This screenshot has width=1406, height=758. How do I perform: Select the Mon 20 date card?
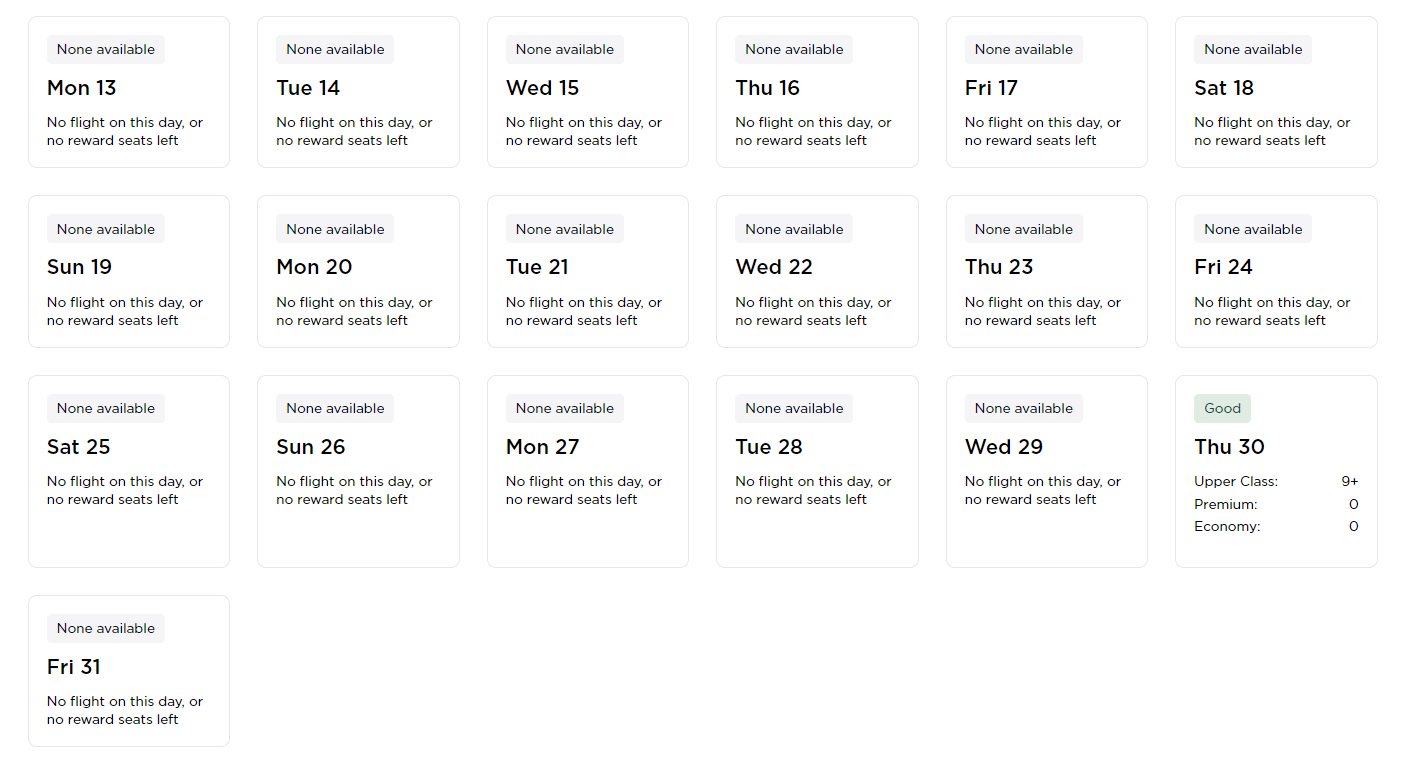(358, 271)
